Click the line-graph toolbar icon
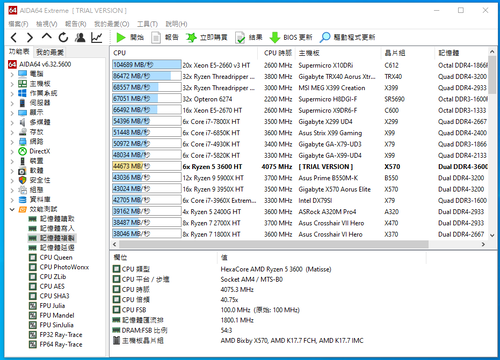This screenshot has width=500, height=360. point(97,37)
